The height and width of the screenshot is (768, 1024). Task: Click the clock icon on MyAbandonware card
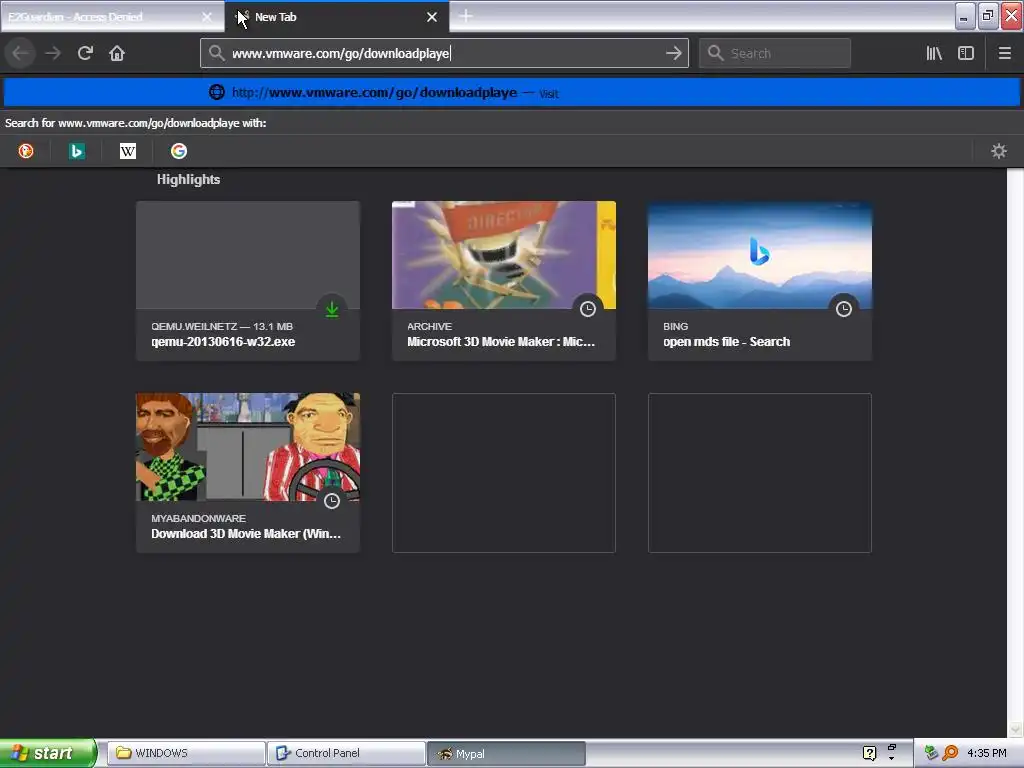(332, 501)
